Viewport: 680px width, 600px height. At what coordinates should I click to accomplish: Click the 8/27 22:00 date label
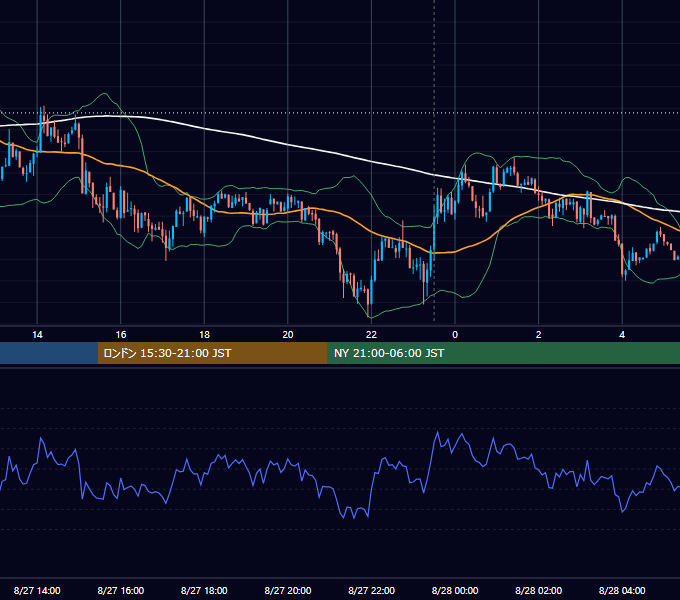(x=372, y=590)
